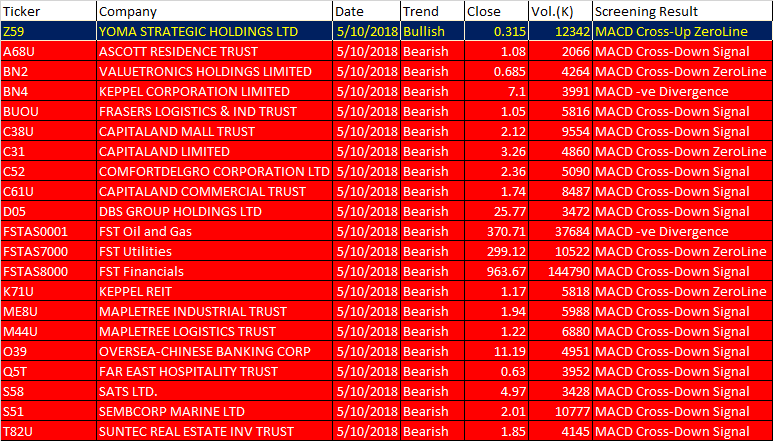Select the Ticker column header

(48, 11)
